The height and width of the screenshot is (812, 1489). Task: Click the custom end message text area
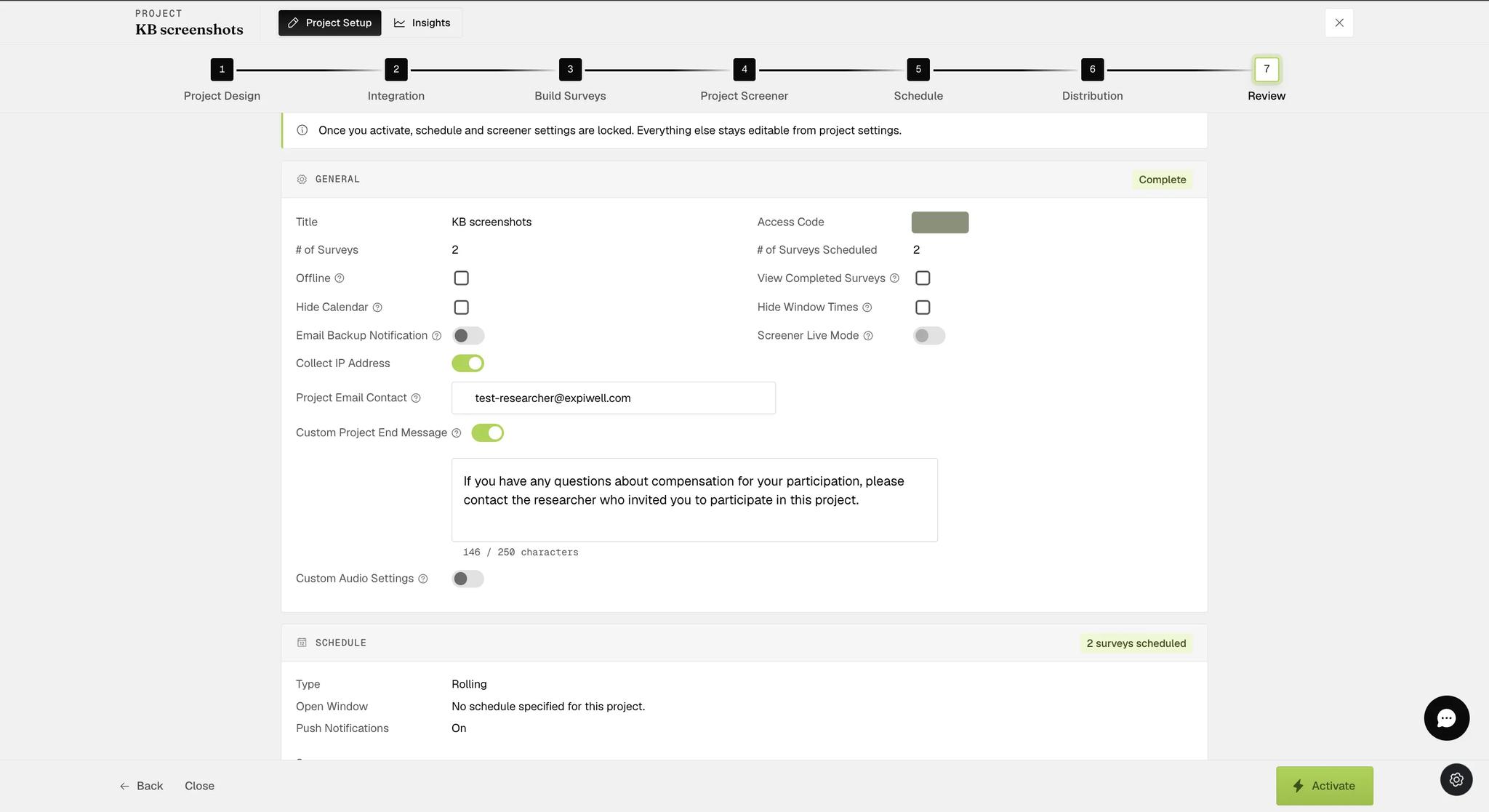[x=694, y=499]
